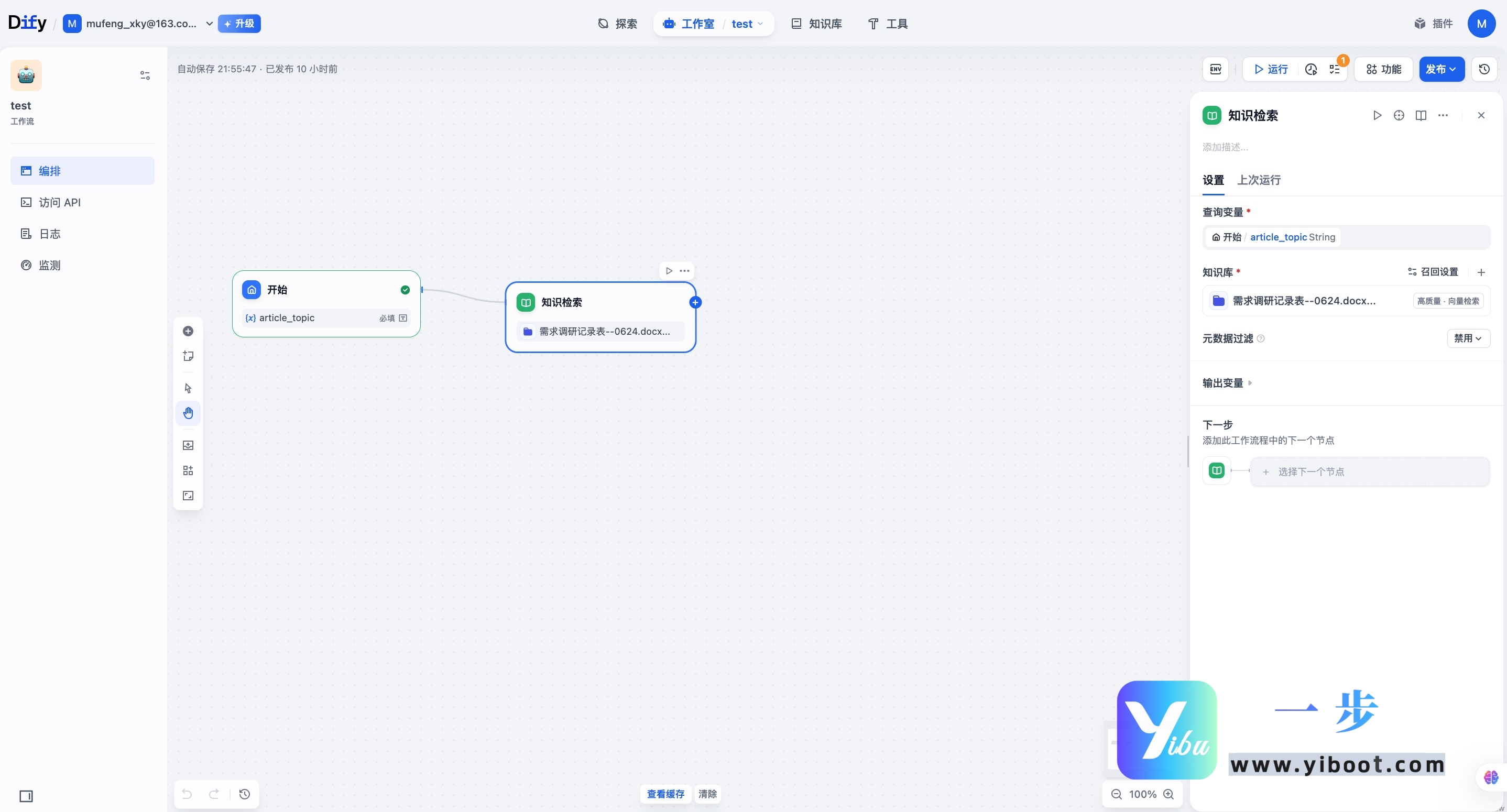Switch to the pointer selection tool
Viewport: 1507px width, 812px height.
[x=188, y=388]
